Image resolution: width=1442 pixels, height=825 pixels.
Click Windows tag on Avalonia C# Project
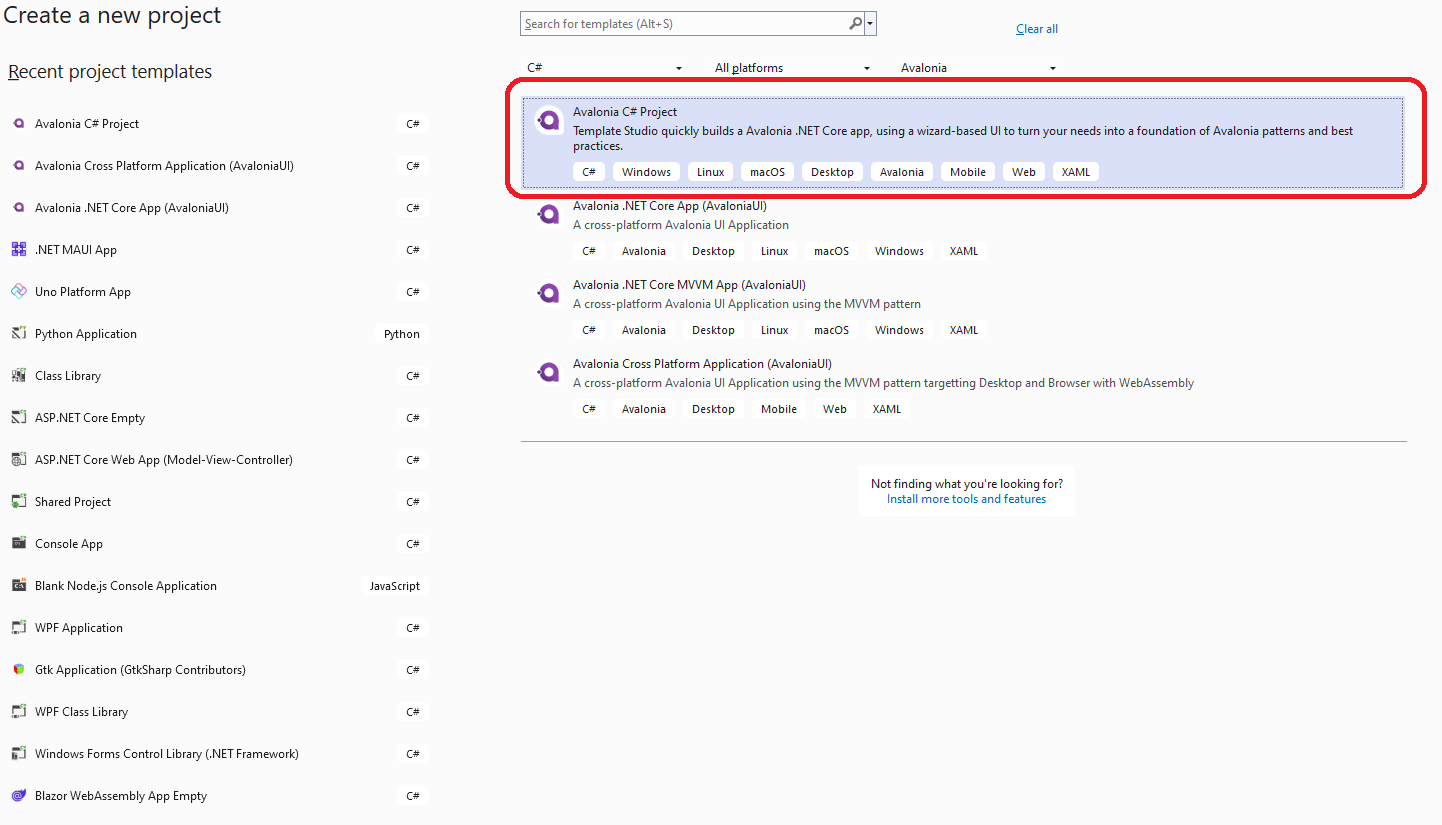646,172
